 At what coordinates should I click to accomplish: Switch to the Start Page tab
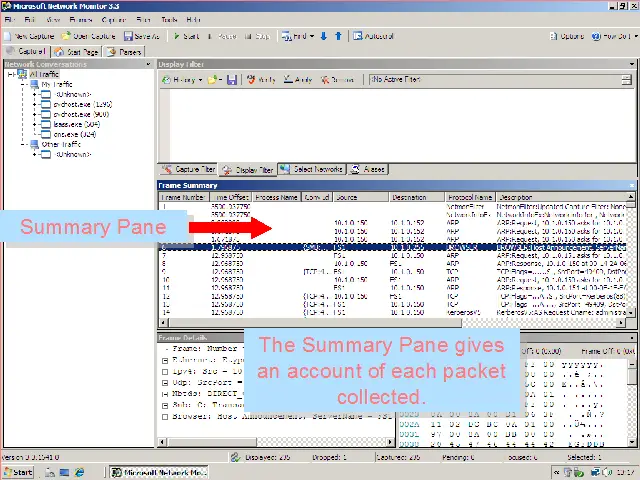(x=76, y=52)
